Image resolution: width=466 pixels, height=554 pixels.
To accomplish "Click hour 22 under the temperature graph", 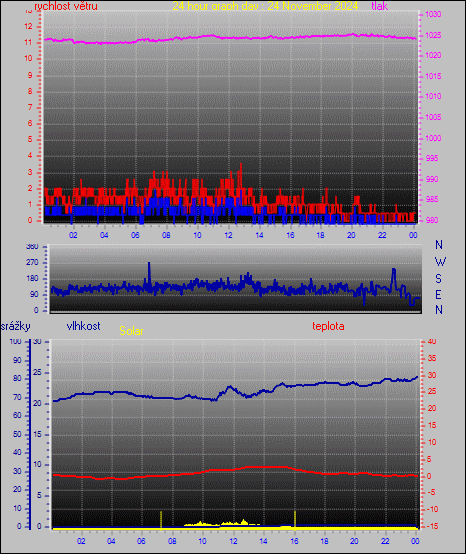I will pyautogui.click(x=385, y=541).
